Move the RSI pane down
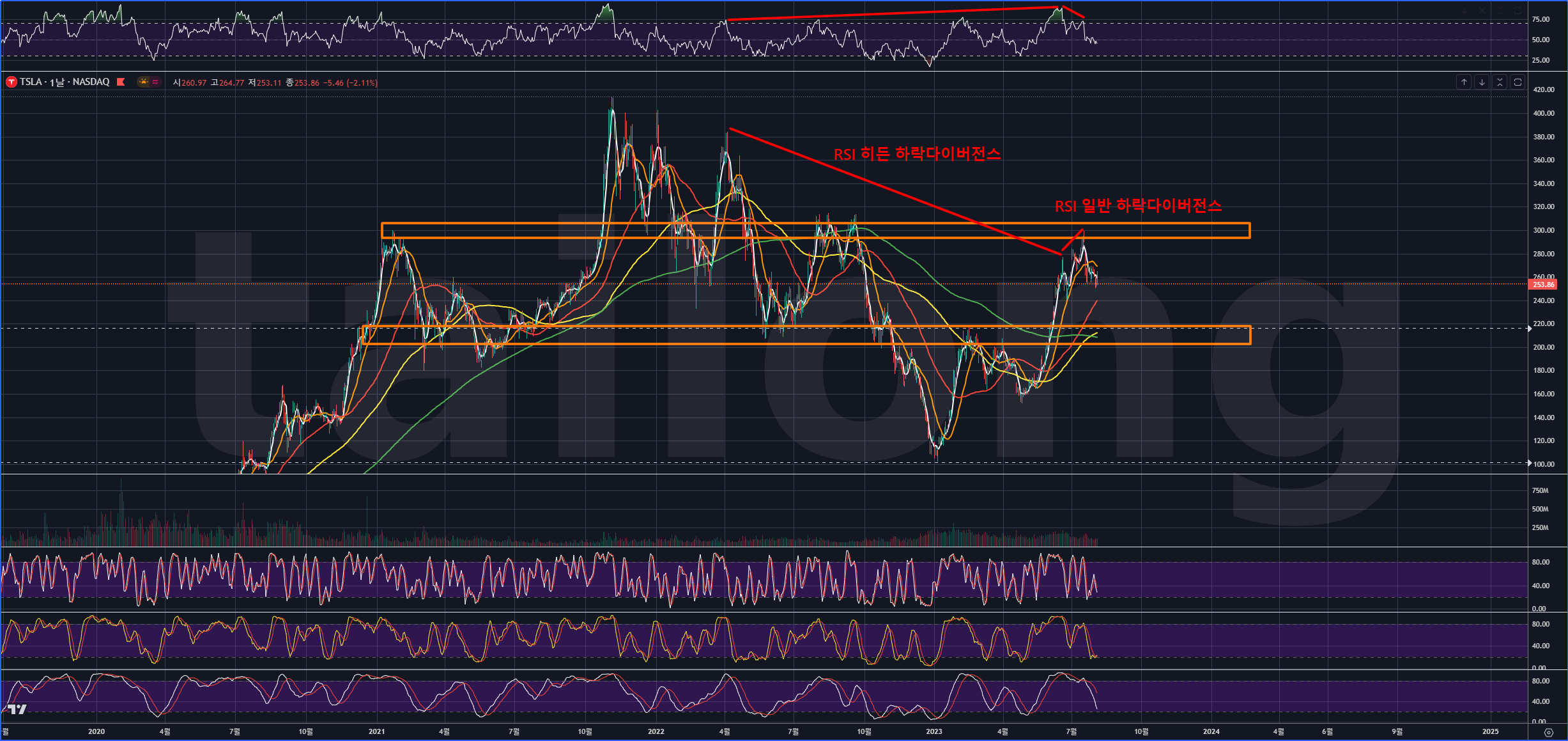The width and height of the screenshot is (1568, 741). pyautogui.click(x=1464, y=11)
